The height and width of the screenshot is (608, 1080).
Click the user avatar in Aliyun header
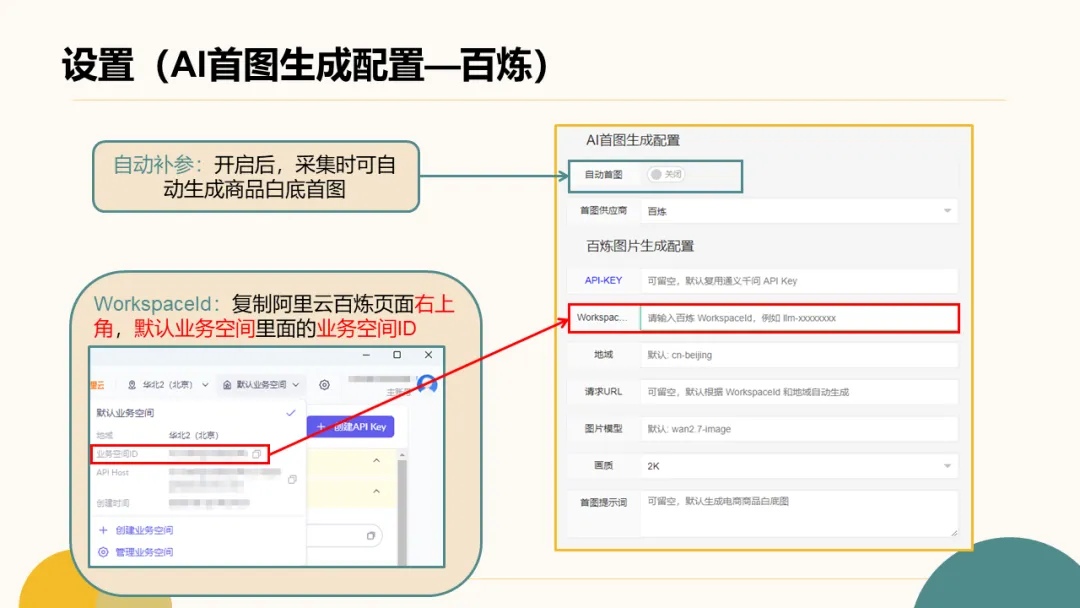pos(427,384)
